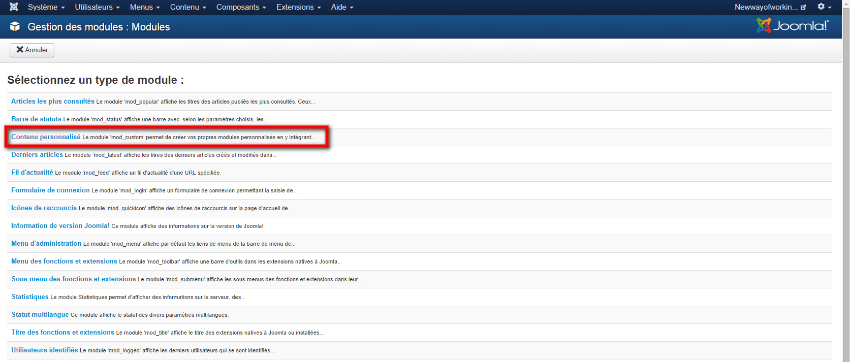The width and height of the screenshot is (850, 362).
Task: Choose Statut multilangue module type
Action: pyautogui.click(x=40, y=315)
